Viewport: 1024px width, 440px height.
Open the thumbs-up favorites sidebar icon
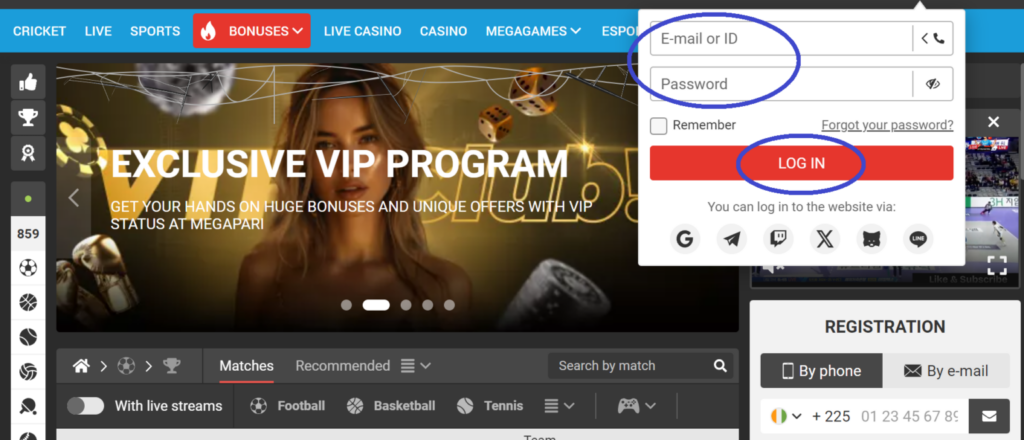coord(28,82)
